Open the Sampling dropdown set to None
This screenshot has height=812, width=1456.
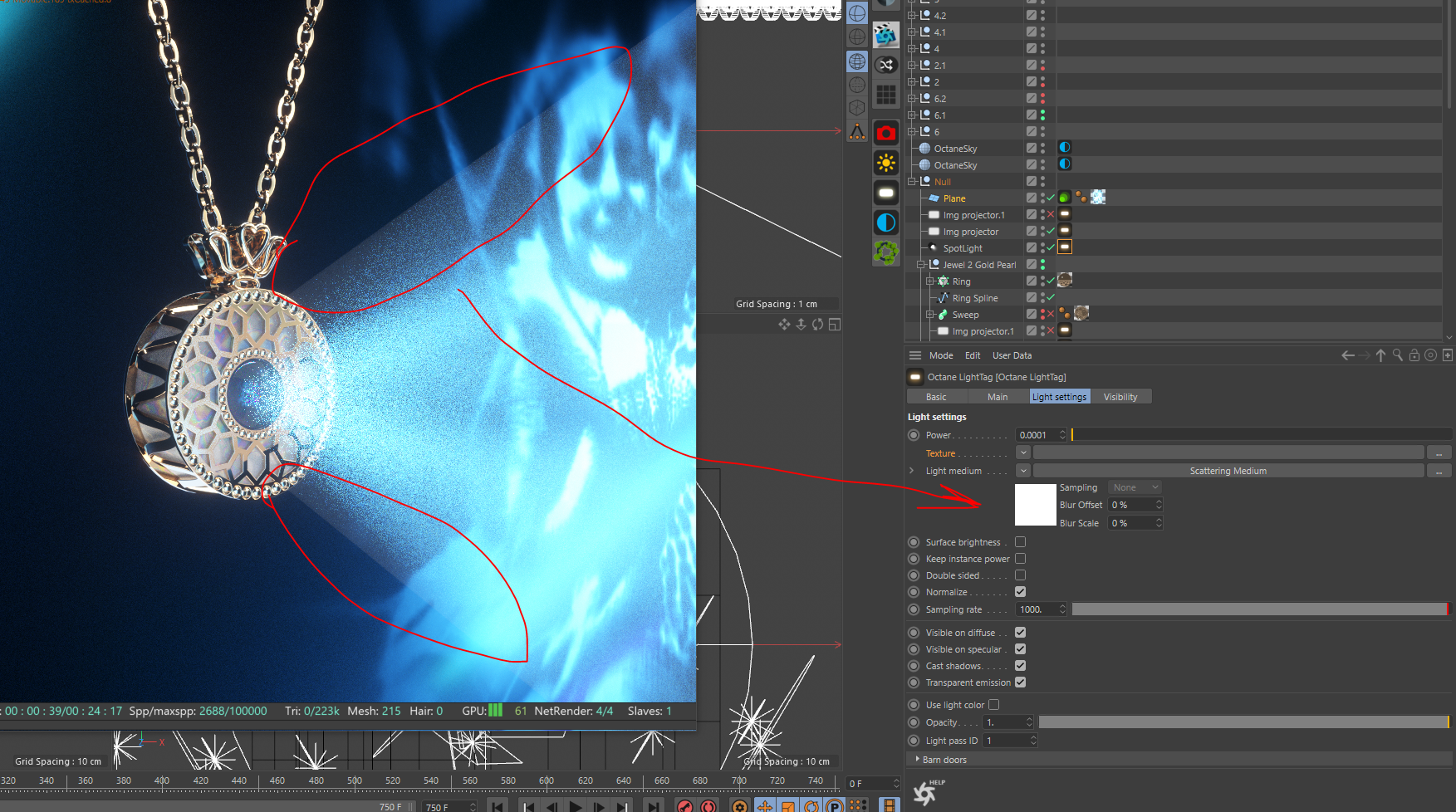[1135, 487]
